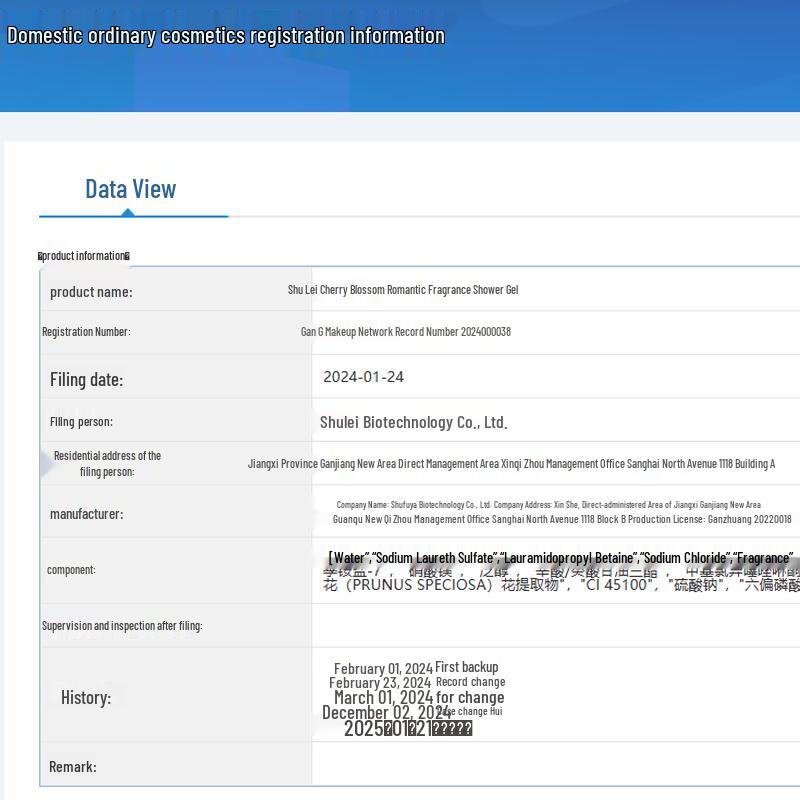Click the page title about cosmetics registration

click(226, 36)
